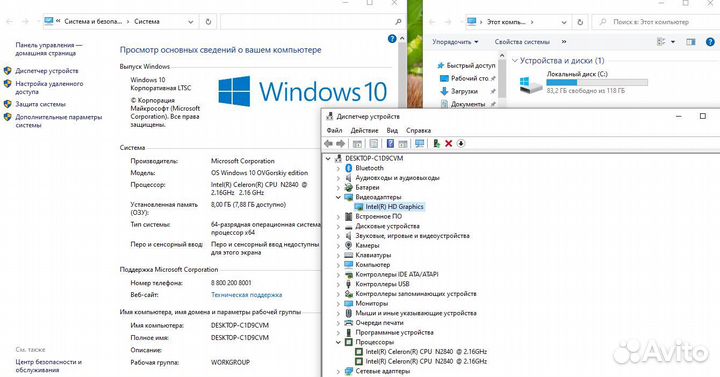Open view options dropdown arrow in Explorer toolbar
720x377 pixels.
point(673,42)
